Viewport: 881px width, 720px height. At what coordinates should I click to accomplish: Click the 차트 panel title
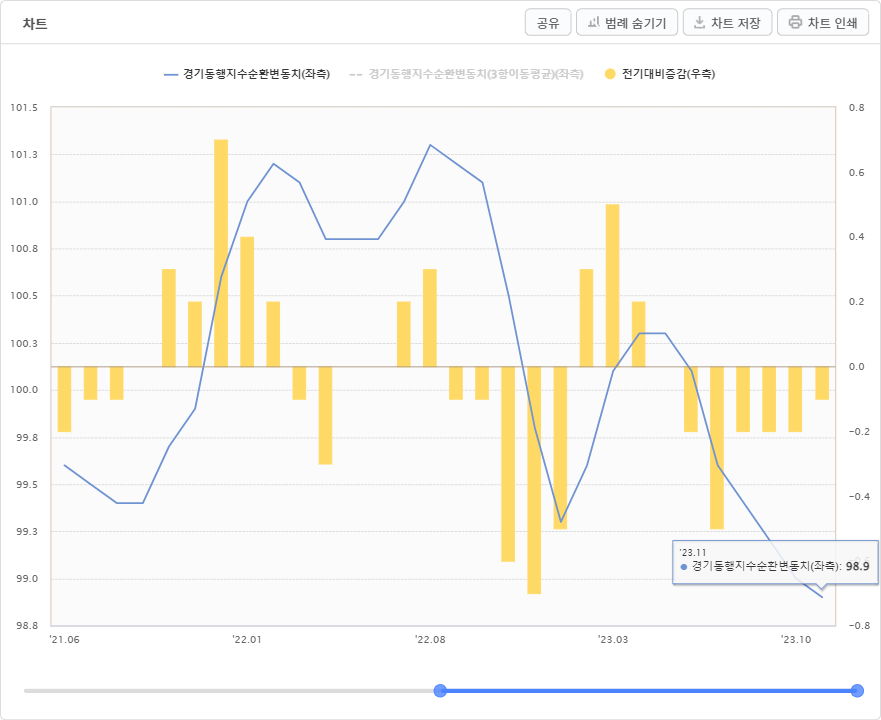(x=35, y=24)
